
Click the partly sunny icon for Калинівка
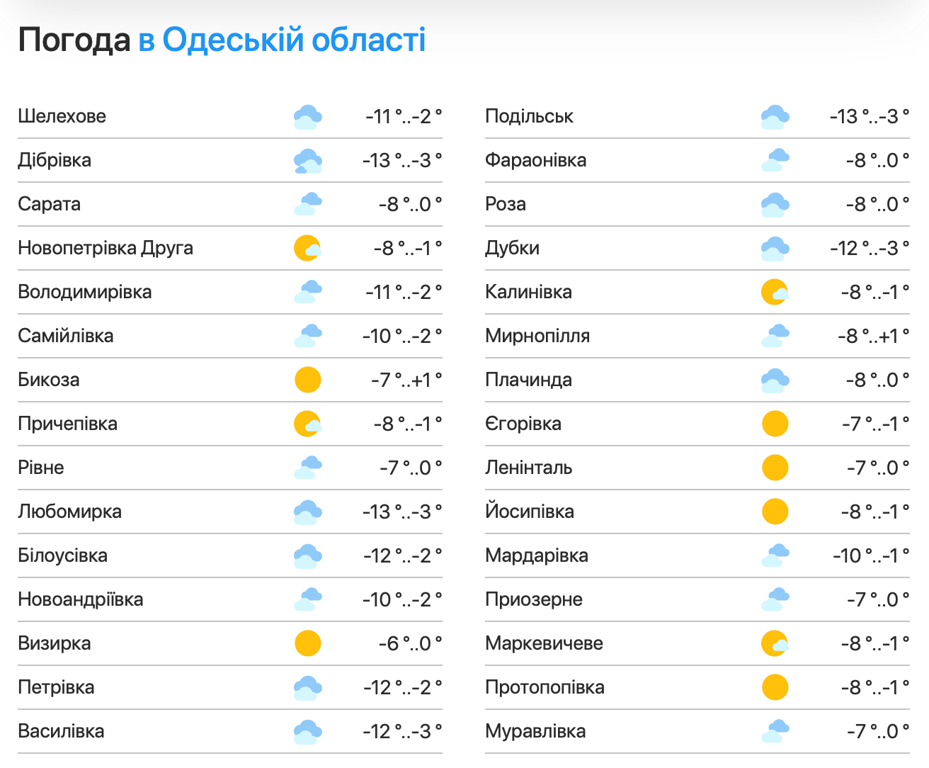775,292
